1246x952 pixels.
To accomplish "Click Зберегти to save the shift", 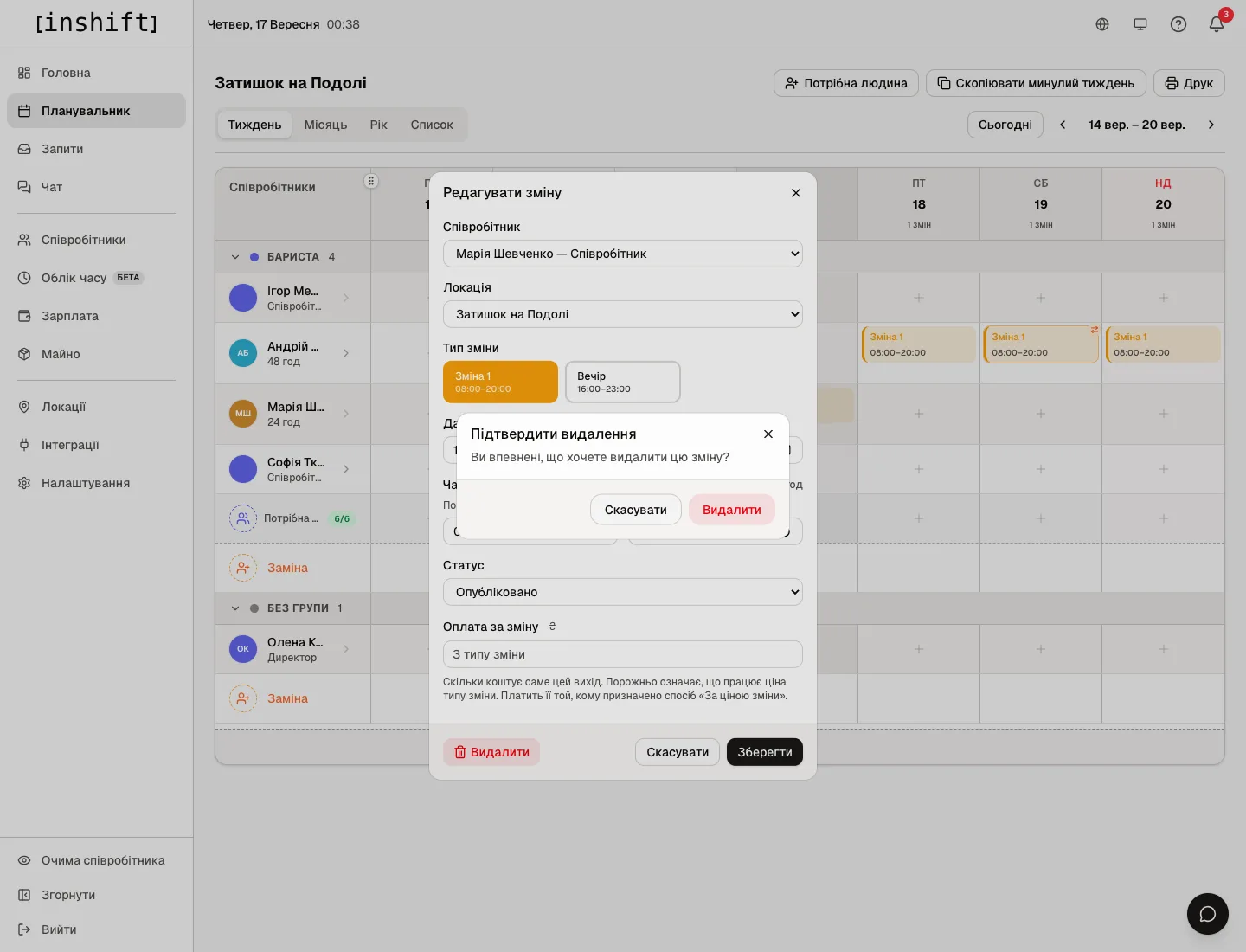I will tap(765, 752).
